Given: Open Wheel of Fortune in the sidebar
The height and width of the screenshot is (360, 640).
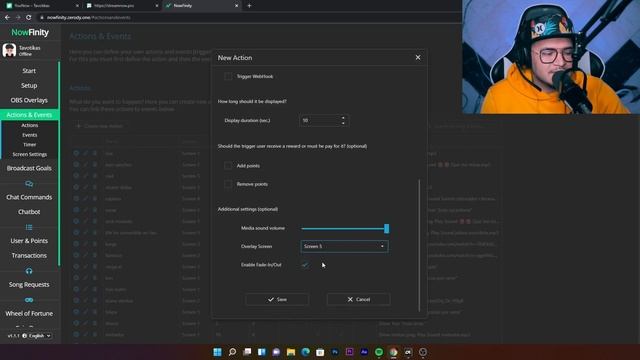Looking at the screenshot, I should pyautogui.click(x=29, y=313).
